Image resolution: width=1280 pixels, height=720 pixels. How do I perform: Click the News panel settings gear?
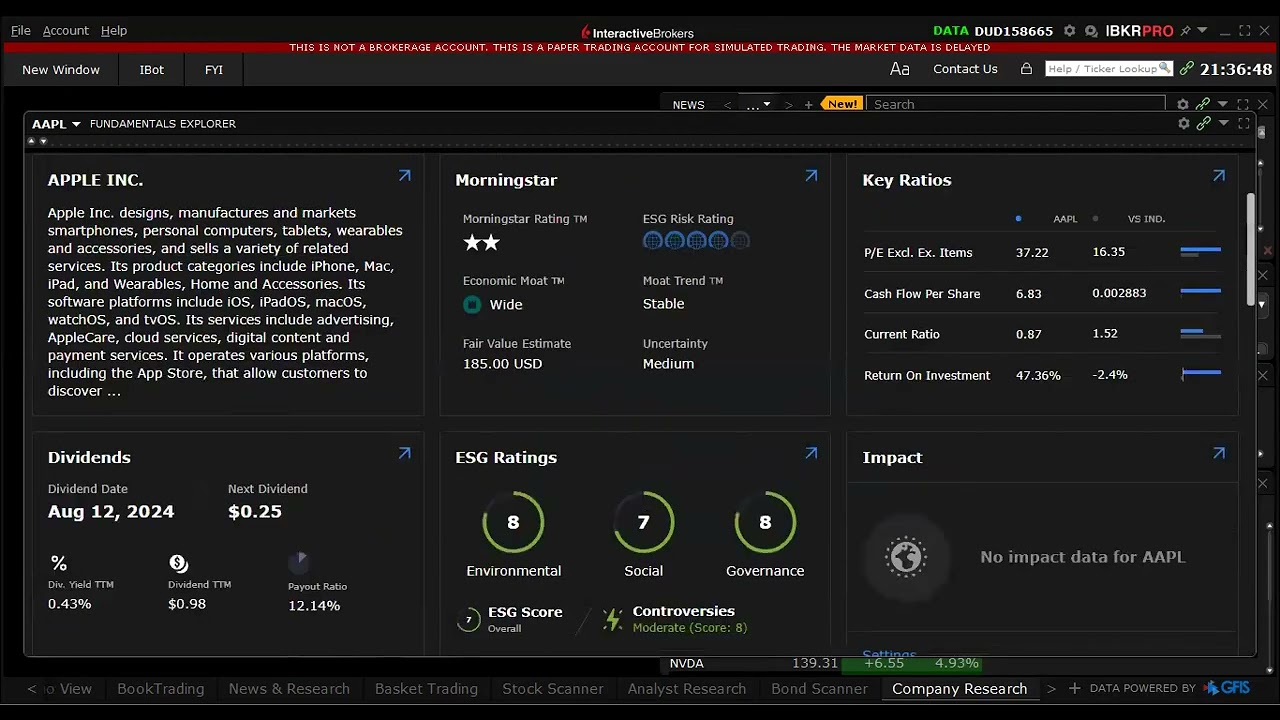tap(1183, 104)
